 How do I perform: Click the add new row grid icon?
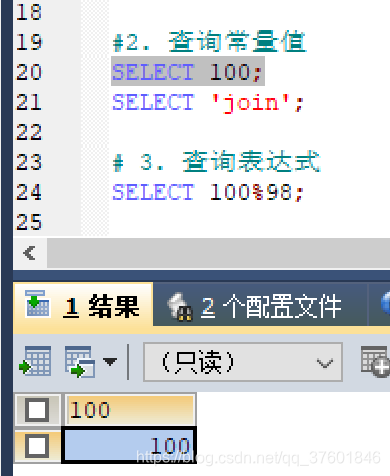[x=375, y=361]
